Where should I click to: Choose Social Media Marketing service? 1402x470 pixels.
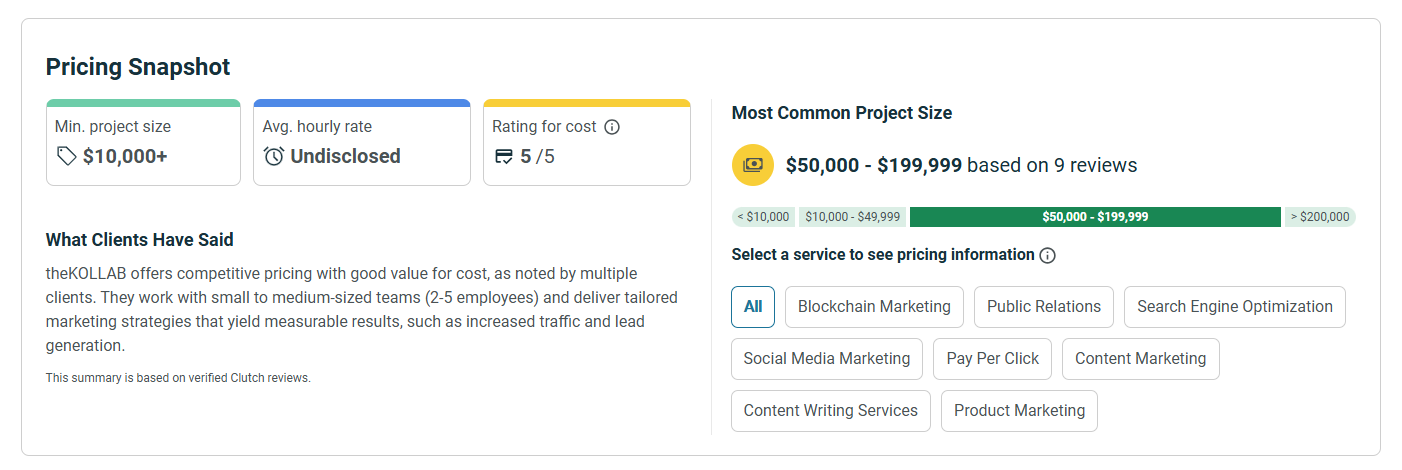click(827, 359)
